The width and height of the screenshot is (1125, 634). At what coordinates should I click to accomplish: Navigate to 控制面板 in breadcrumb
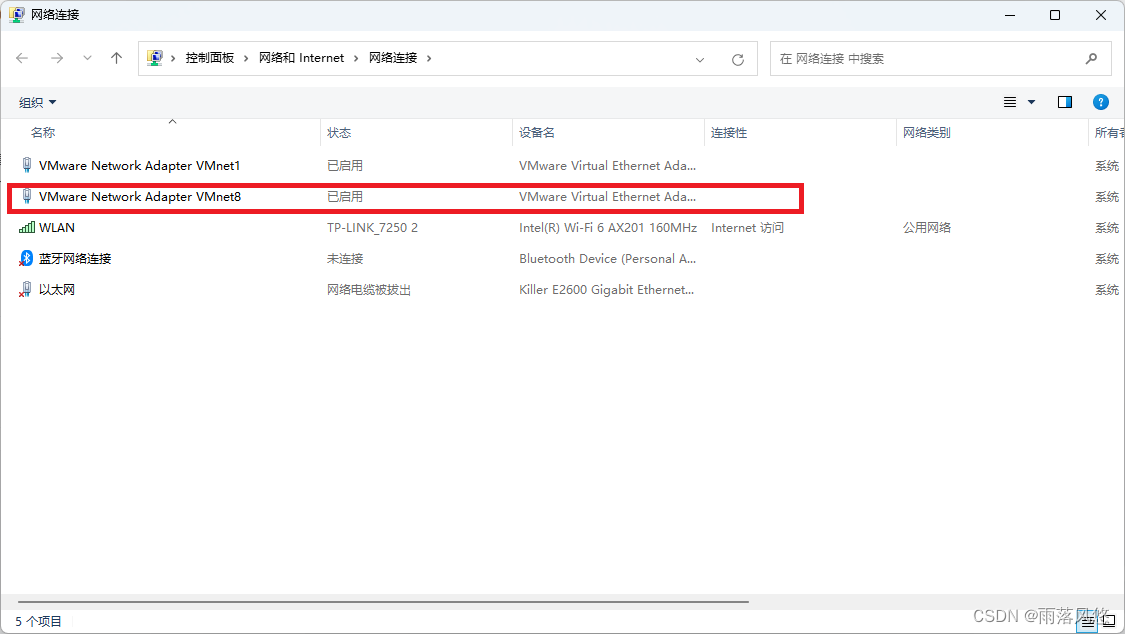click(x=210, y=58)
